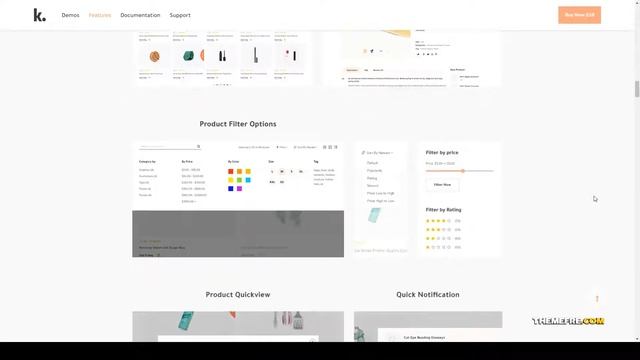
Task: Pick the amber swatch beside orange
Action: (248, 171)
